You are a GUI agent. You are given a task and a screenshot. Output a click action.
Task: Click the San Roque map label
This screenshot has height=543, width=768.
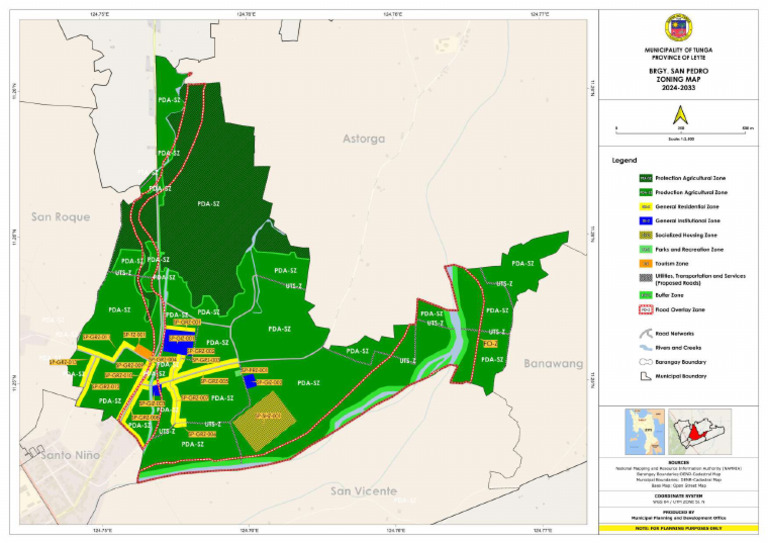pyautogui.click(x=61, y=217)
